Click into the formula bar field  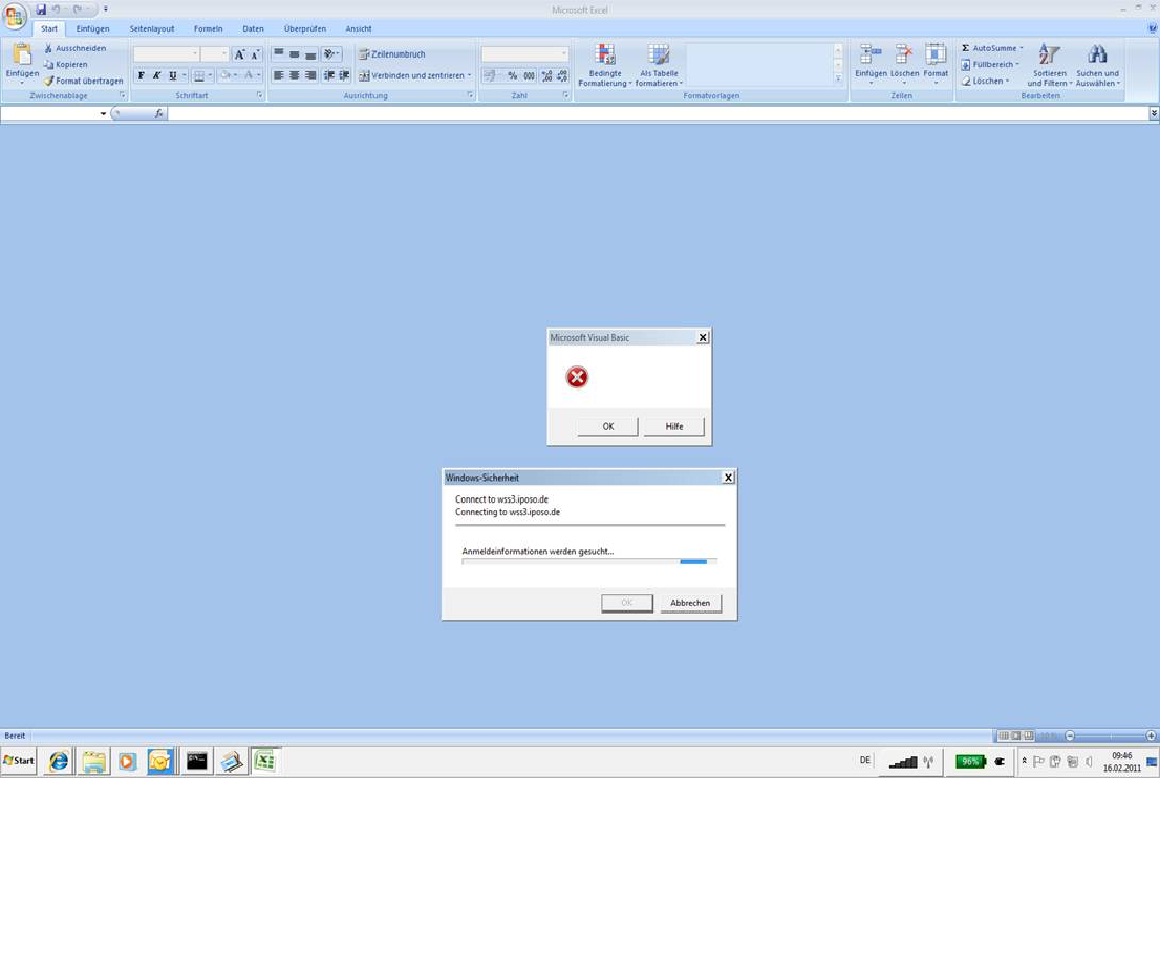tap(658, 114)
